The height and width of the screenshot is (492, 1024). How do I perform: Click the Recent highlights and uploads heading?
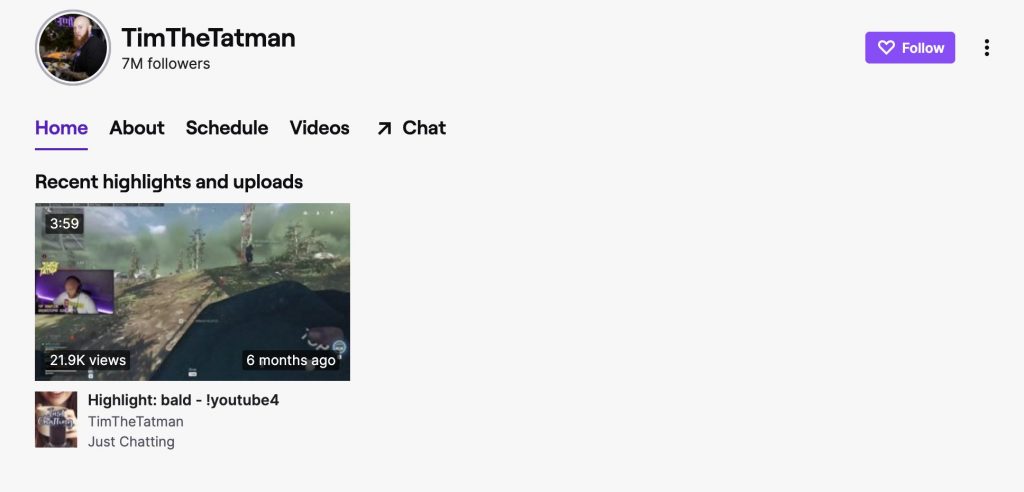[x=169, y=182]
